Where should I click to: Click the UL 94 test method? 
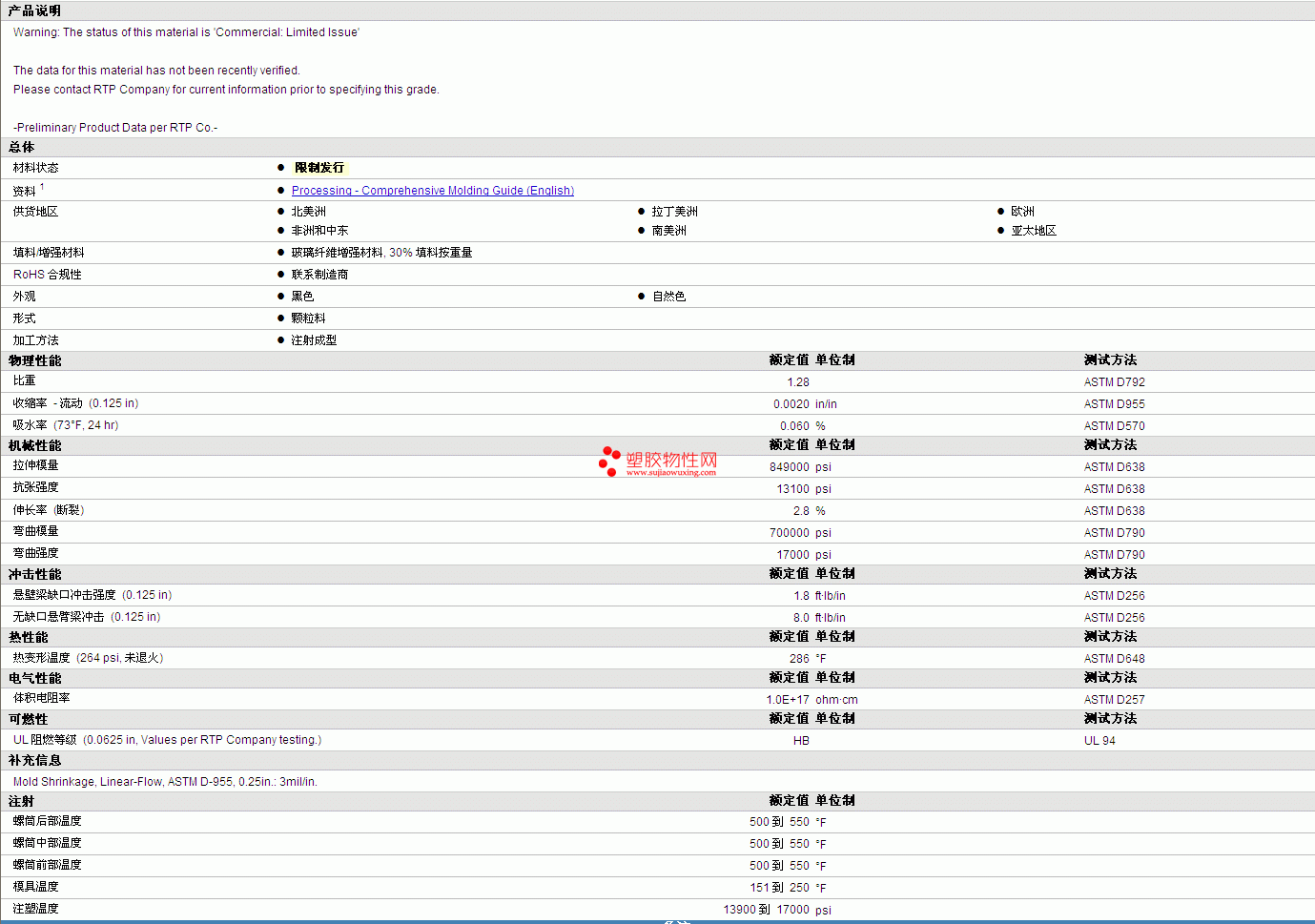(x=1099, y=741)
